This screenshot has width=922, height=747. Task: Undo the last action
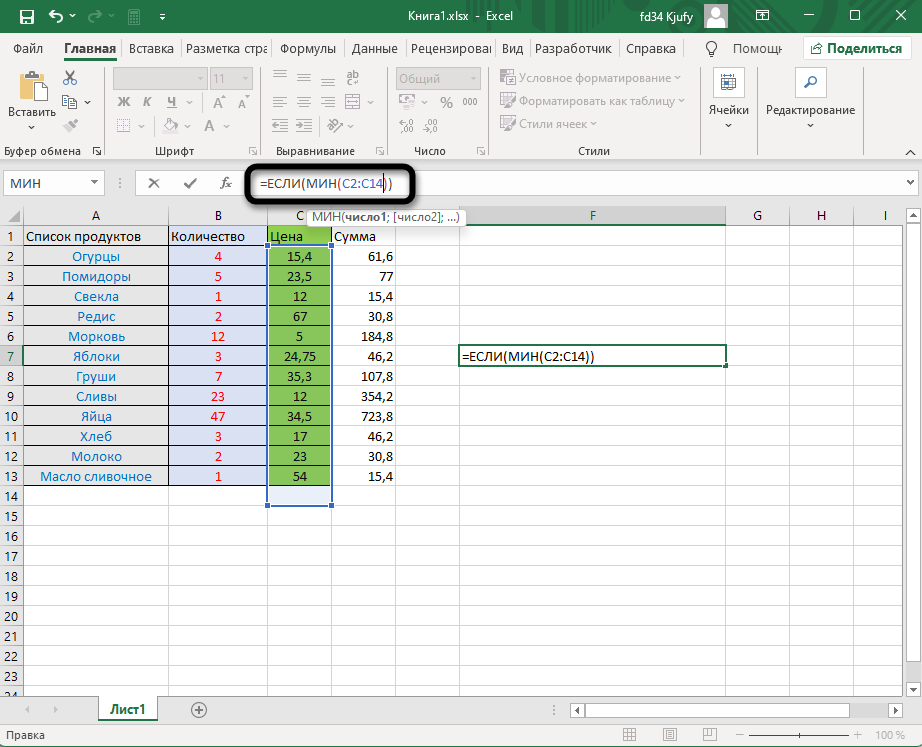click(56, 16)
